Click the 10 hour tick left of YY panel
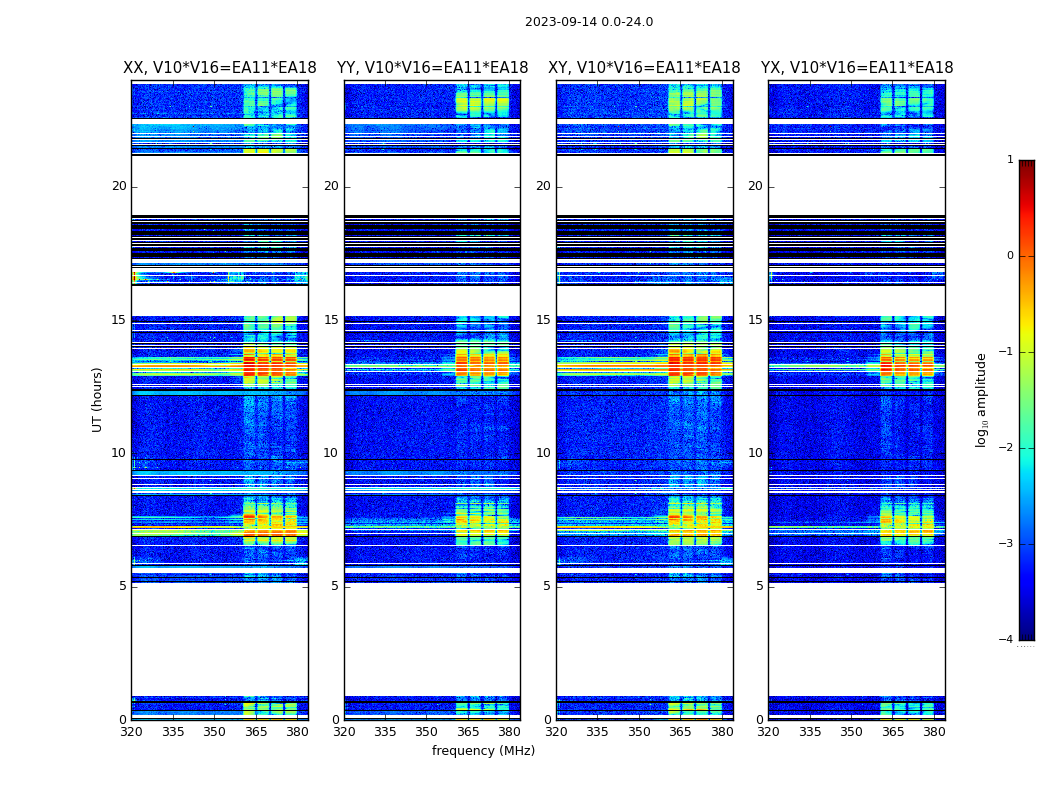 pyautogui.click(x=331, y=453)
